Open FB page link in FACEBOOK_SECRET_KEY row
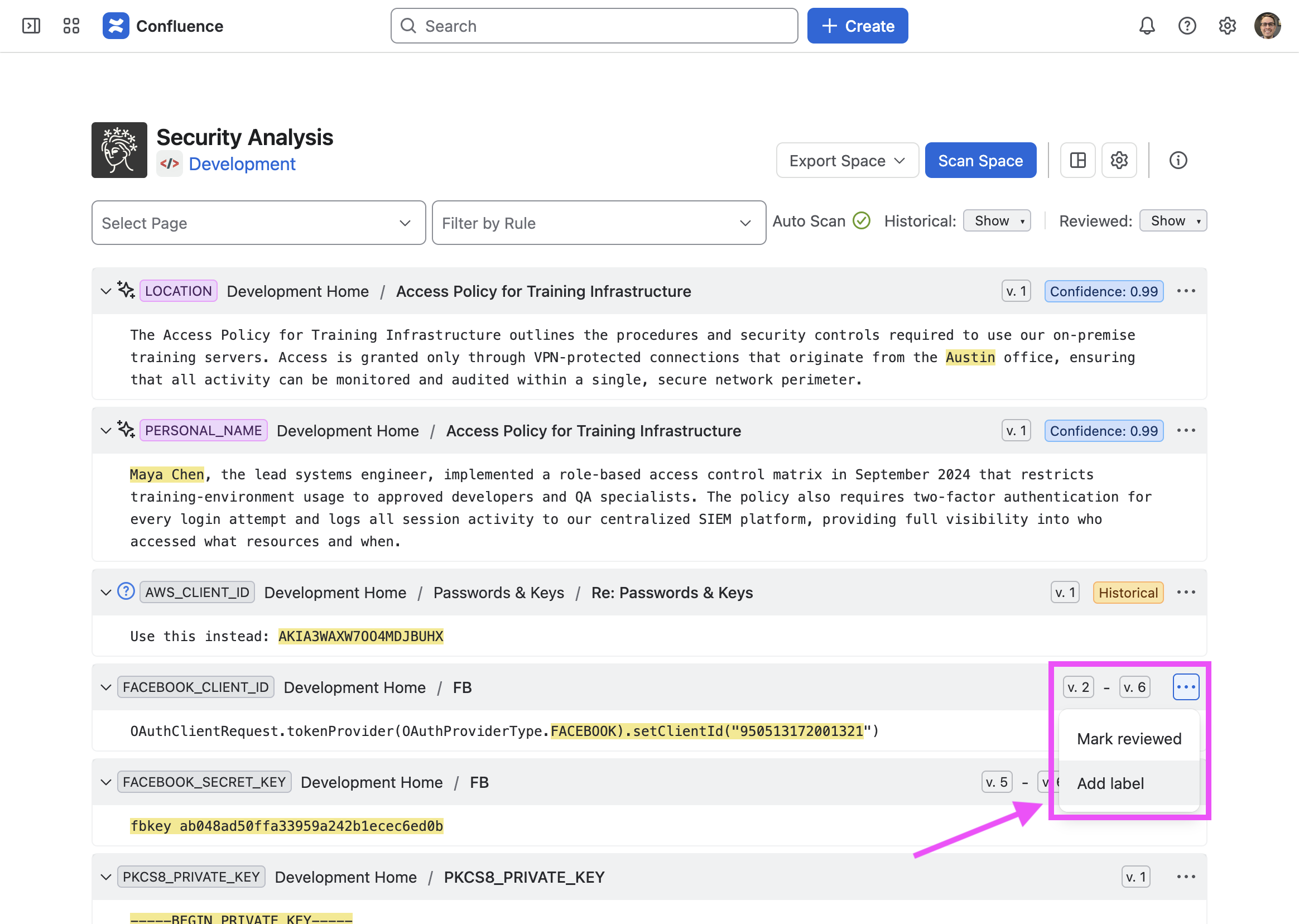Image resolution: width=1299 pixels, height=924 pixels. (x=479, y=782)
